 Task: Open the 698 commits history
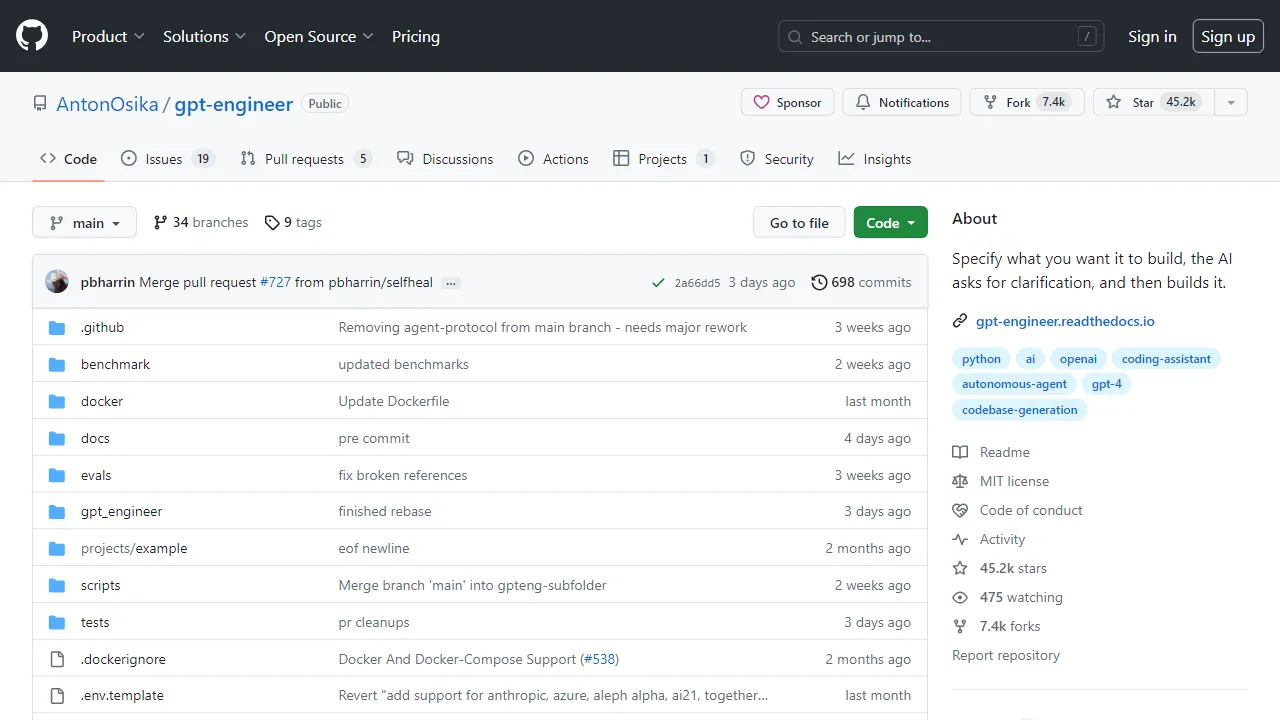861,282
